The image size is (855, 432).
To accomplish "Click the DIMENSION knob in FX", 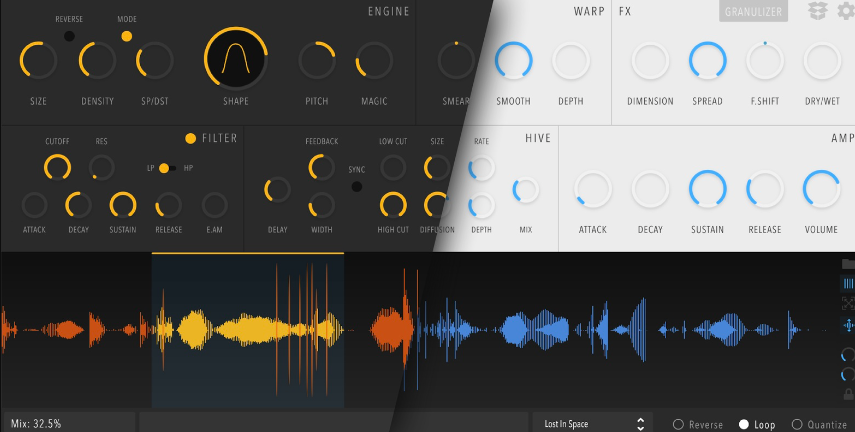I will (650, 60).
